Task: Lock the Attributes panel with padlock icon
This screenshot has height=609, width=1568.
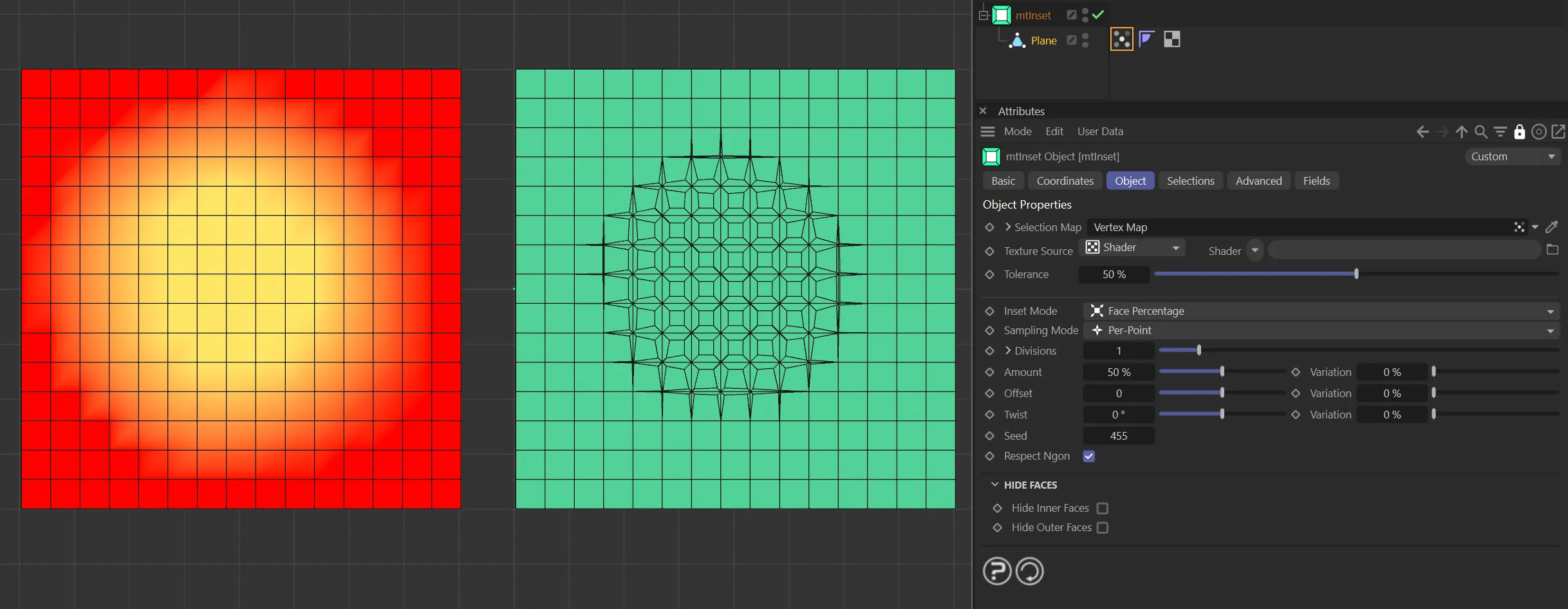Action: [1519, 132]
